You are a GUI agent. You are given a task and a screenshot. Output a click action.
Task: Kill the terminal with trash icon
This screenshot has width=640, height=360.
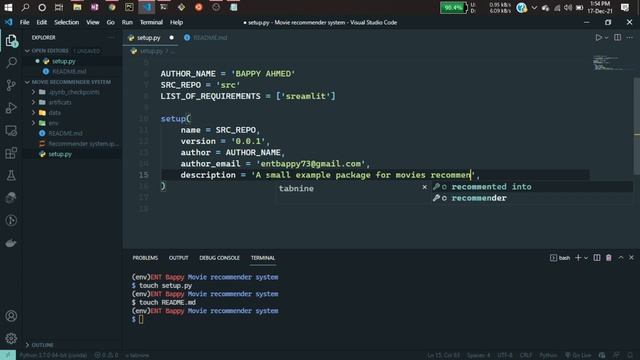[609, 258]
